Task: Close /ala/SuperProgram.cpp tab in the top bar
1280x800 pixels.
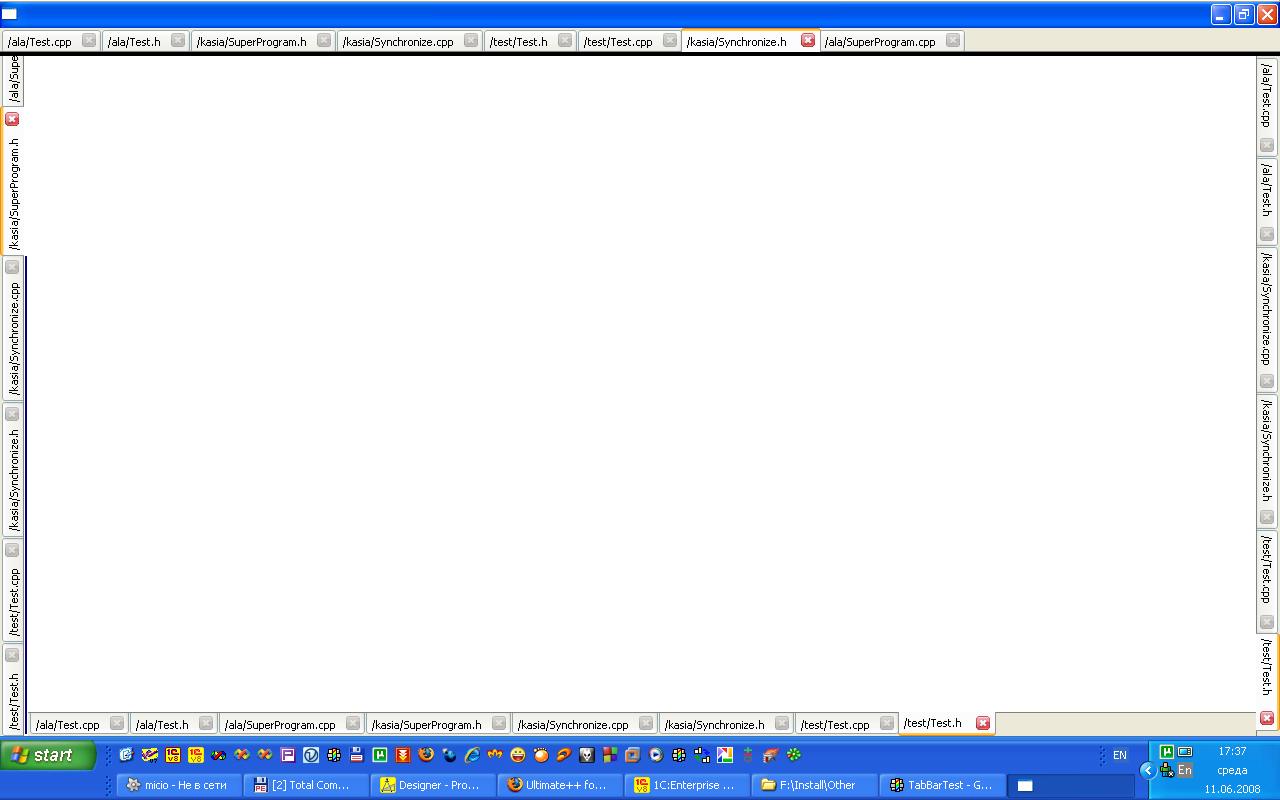Action: (953, 41)
